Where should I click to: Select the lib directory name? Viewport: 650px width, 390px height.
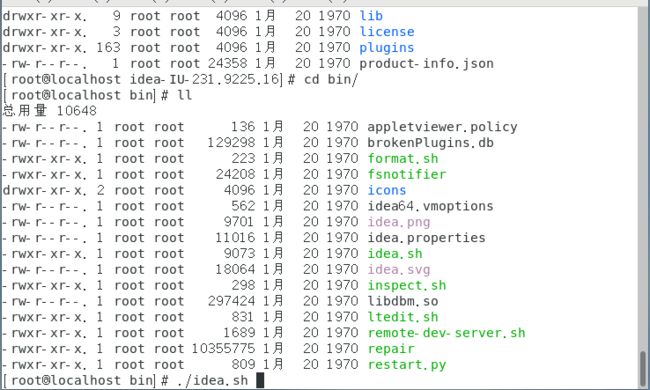(371, 16)
